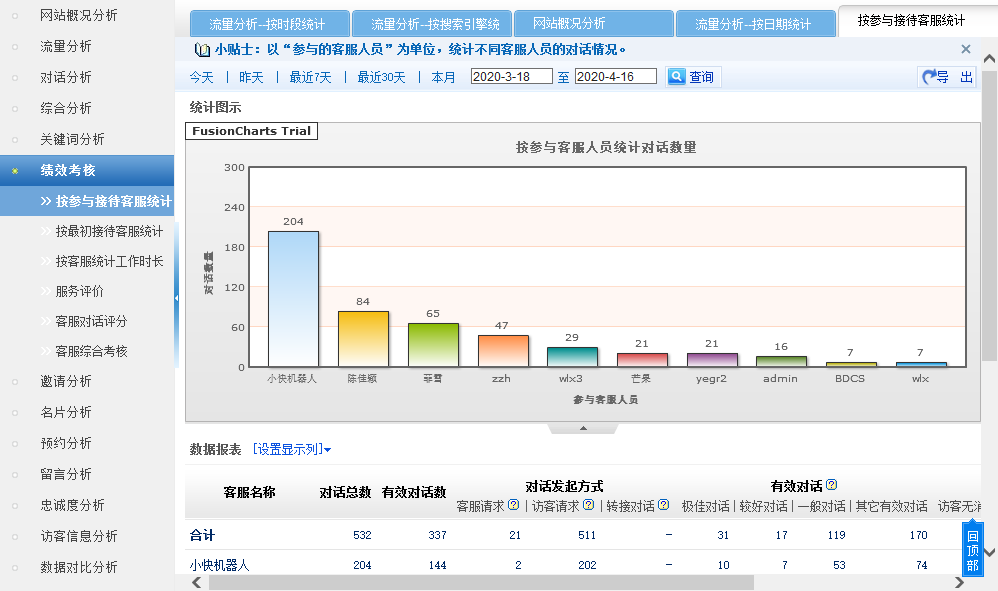Click help icon next to 客服请求

[x=514, y=506]
